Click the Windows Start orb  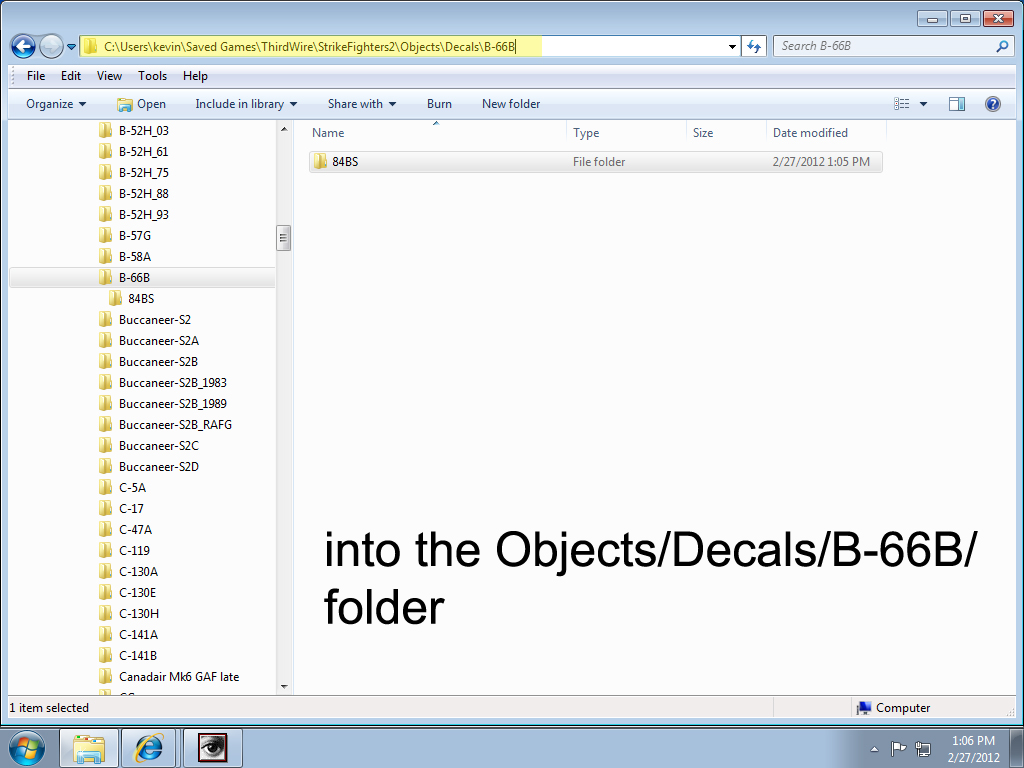27,748
